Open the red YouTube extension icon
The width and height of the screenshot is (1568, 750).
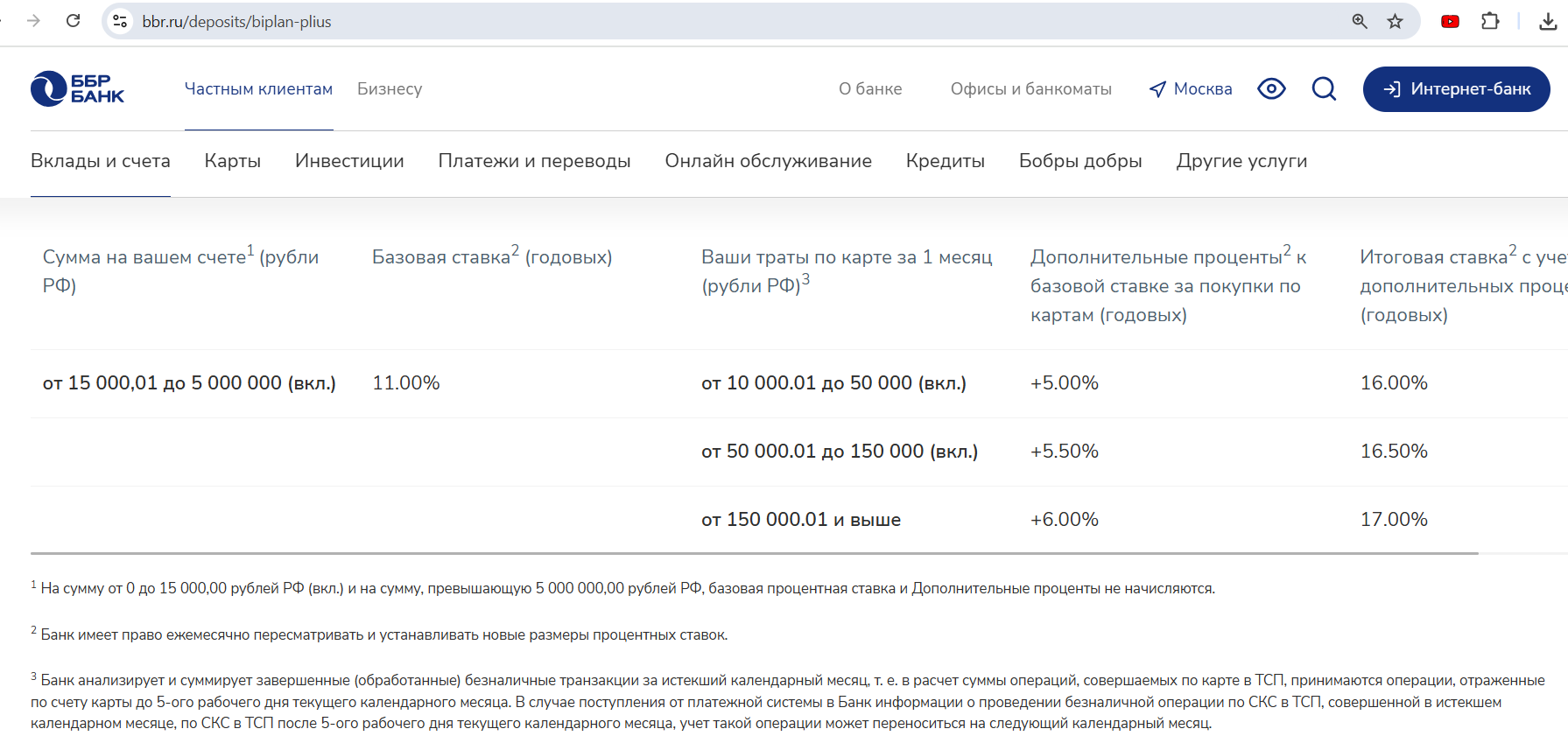[x=1450, y=21]
